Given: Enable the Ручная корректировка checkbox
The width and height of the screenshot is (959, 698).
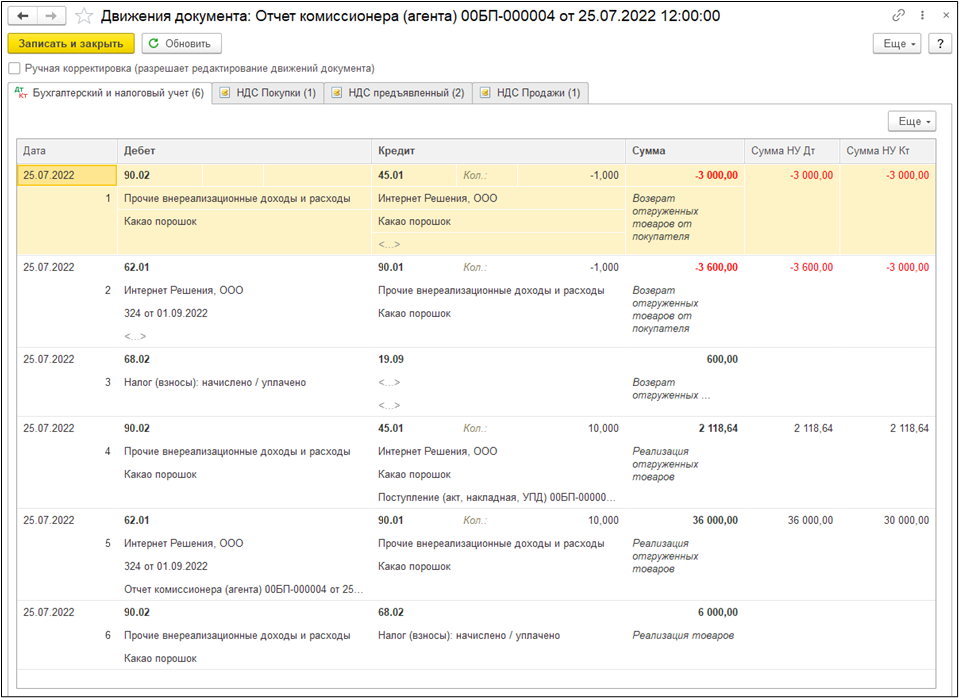Looking at the screenshot, I should [14, 69].
